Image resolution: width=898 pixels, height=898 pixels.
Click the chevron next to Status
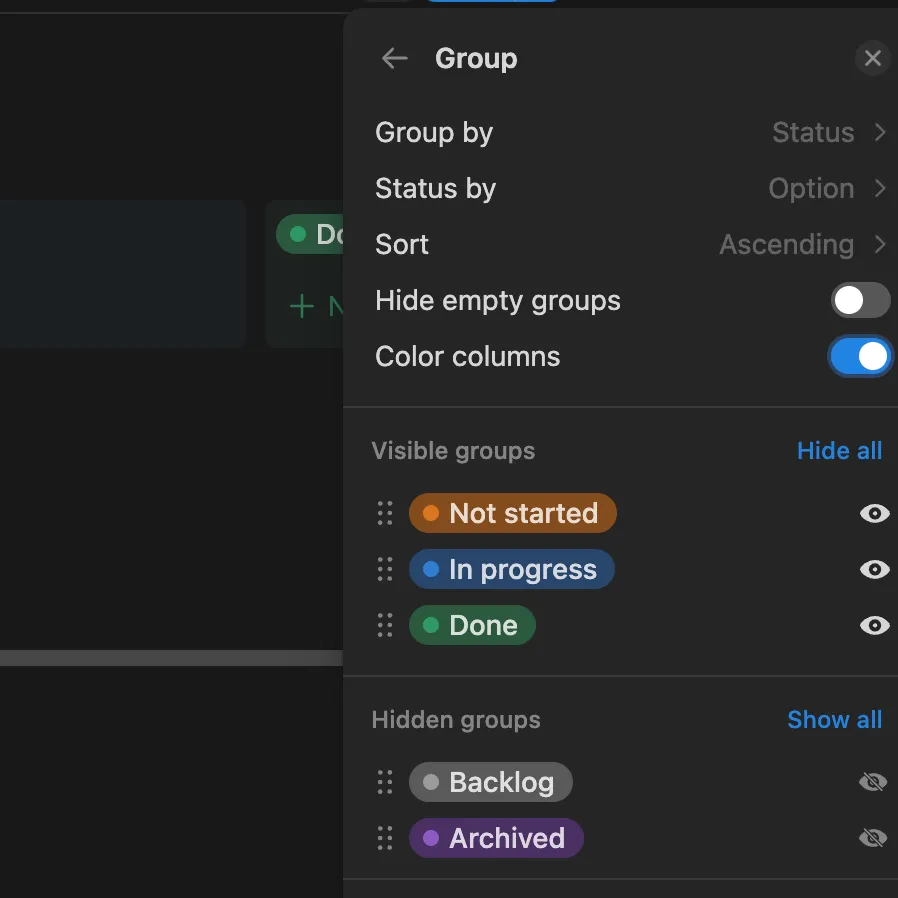coord(880,132)
